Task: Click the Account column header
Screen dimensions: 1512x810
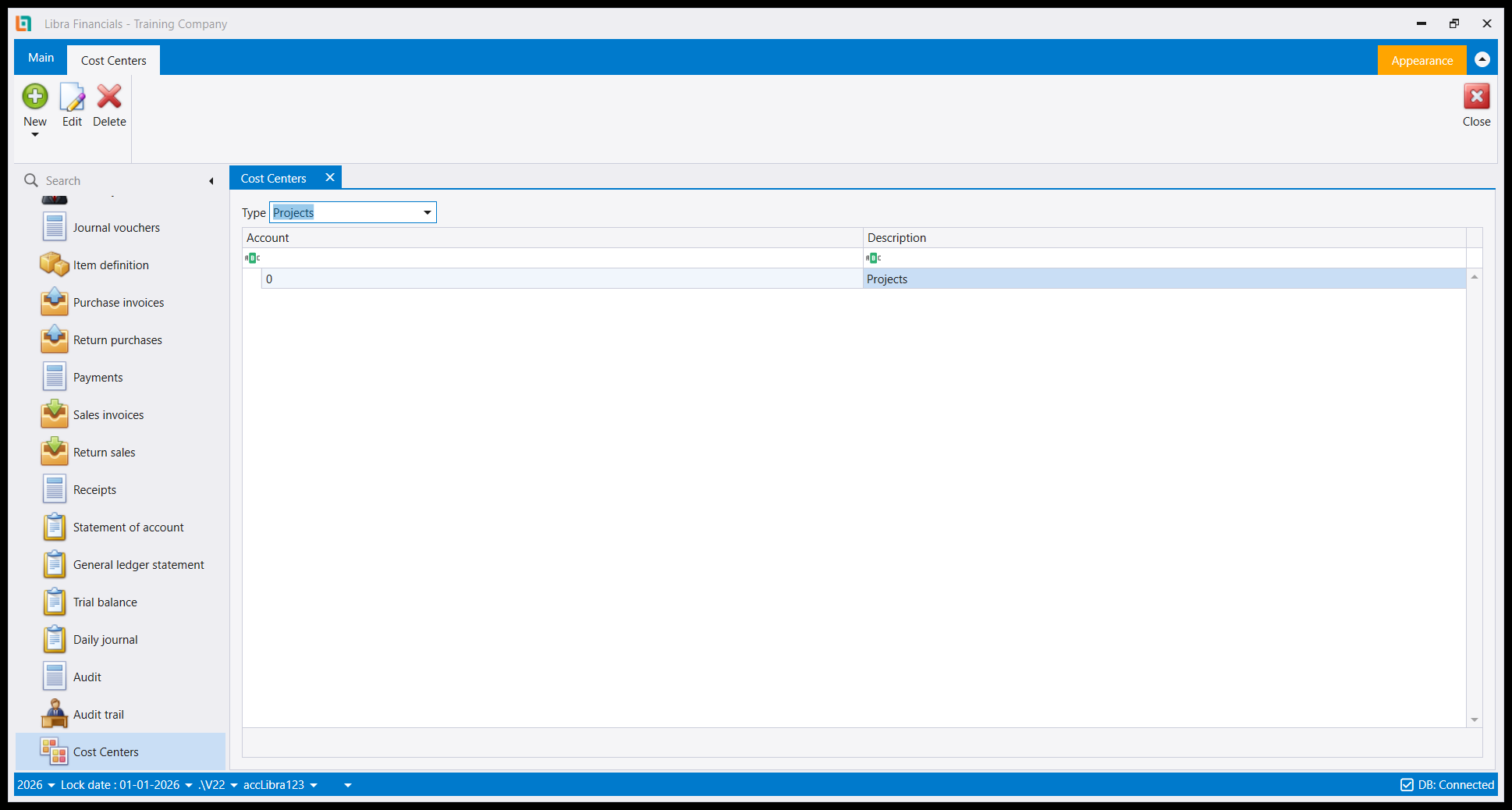Action: click(552, 238)
